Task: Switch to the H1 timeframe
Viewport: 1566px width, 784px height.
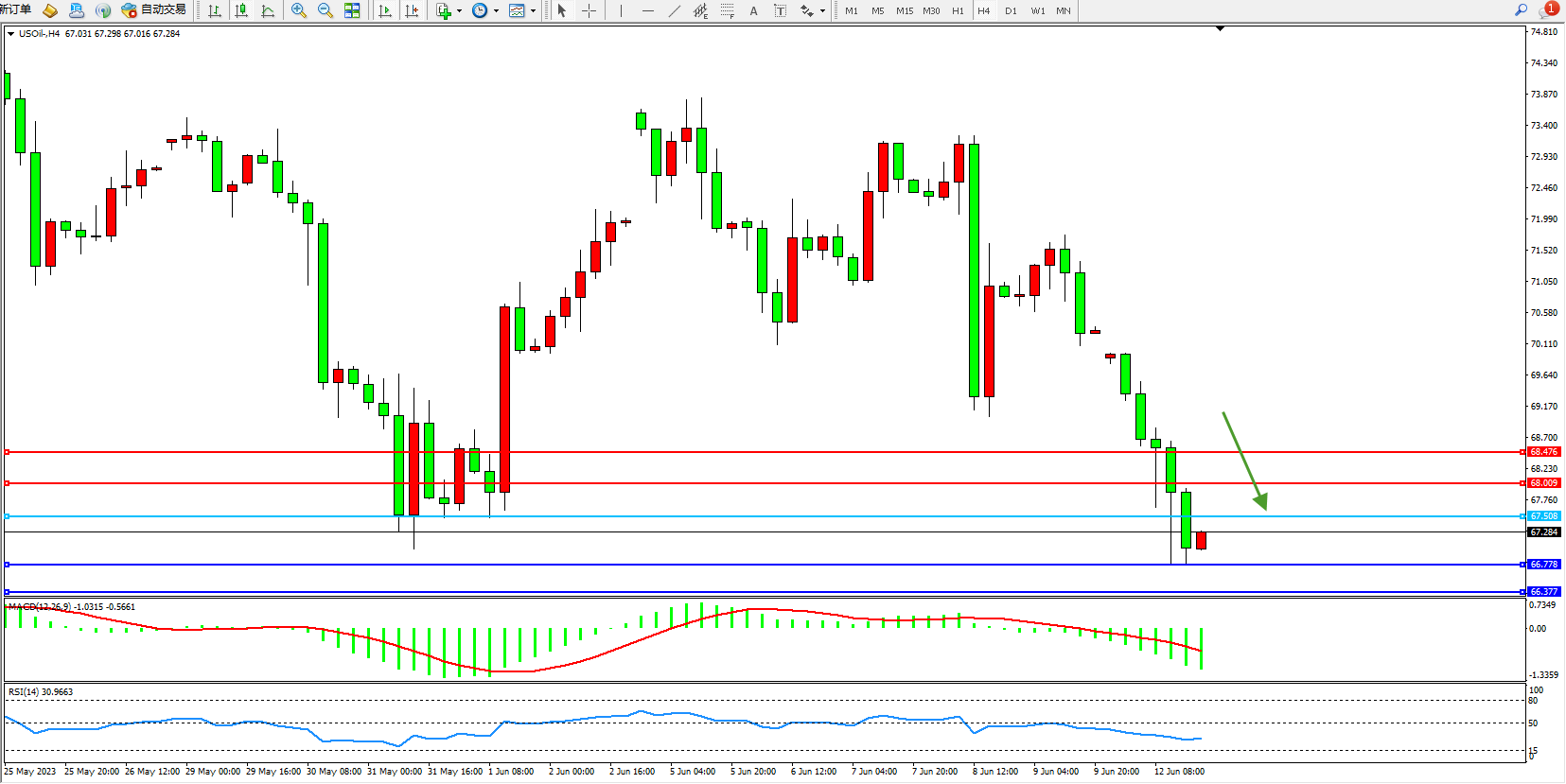Action: [x=958, y=10]
